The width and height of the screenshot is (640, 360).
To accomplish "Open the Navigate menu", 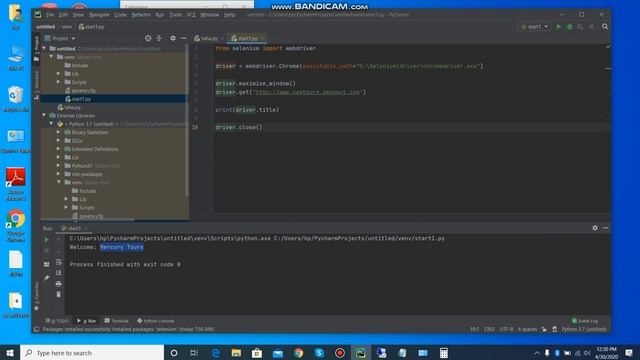I will [99, 15].
